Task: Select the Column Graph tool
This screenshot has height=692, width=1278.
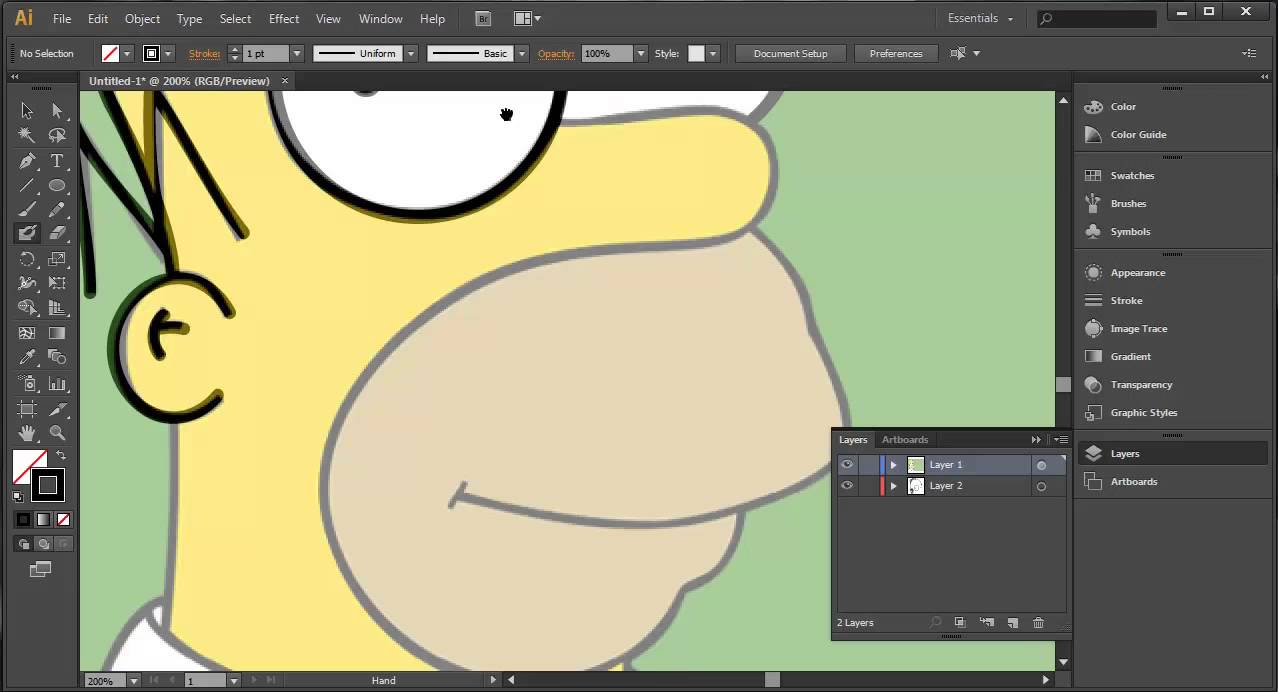Action: coord(57,383)
